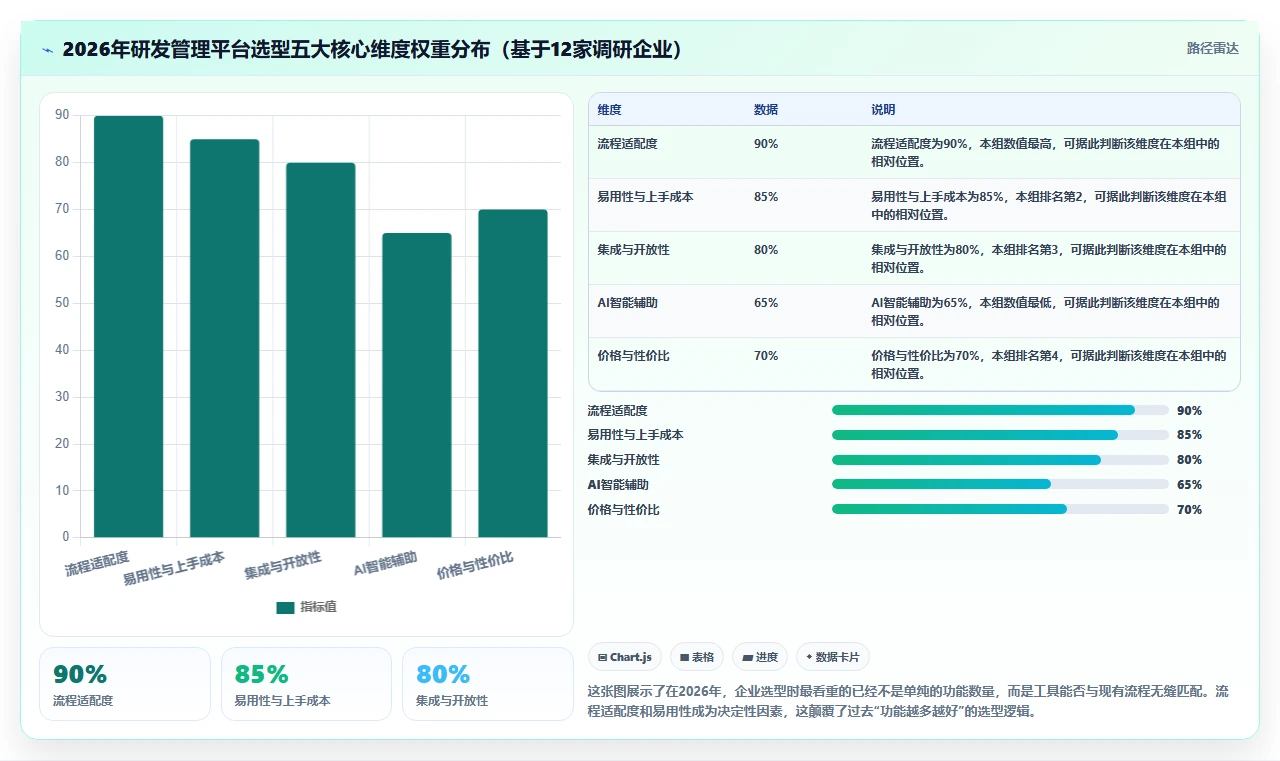Click the 集成与开放性 table row name

coord(633,250)
